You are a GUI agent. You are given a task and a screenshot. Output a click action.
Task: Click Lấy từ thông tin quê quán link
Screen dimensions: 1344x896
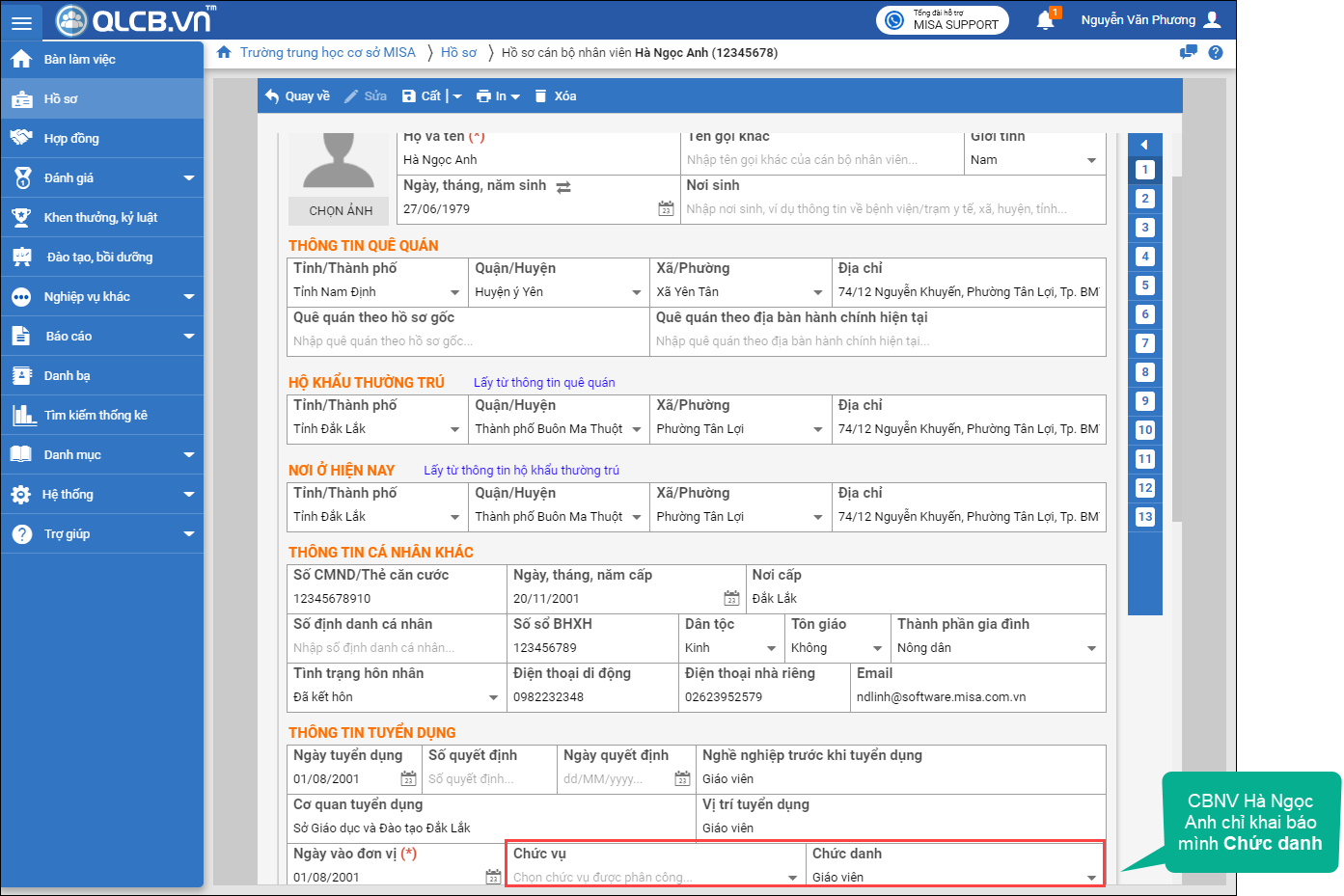pos(543,383)
